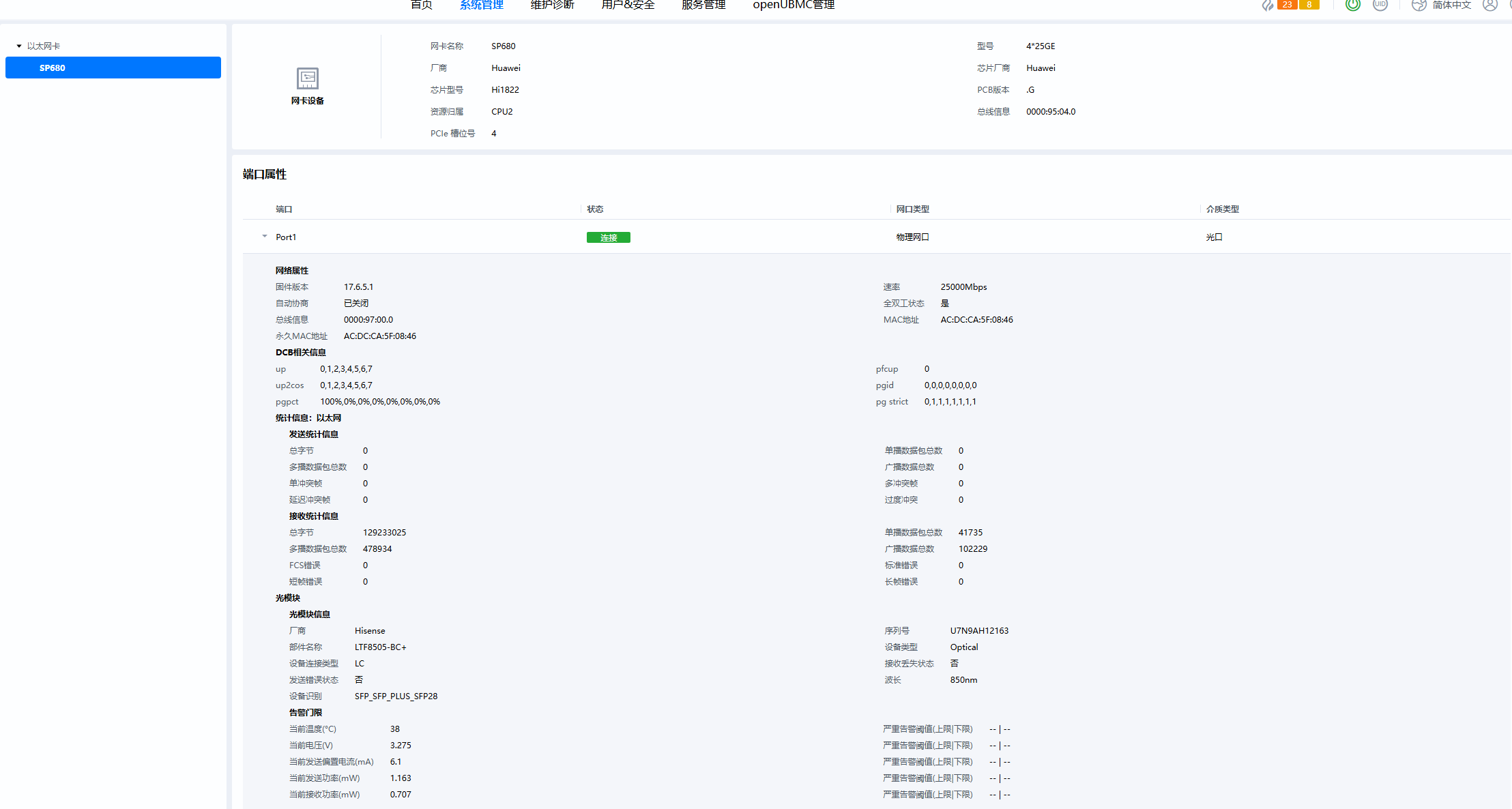Collapse the Port1 row details
This screenshot has width=1512, height=809.
[265, 237]
